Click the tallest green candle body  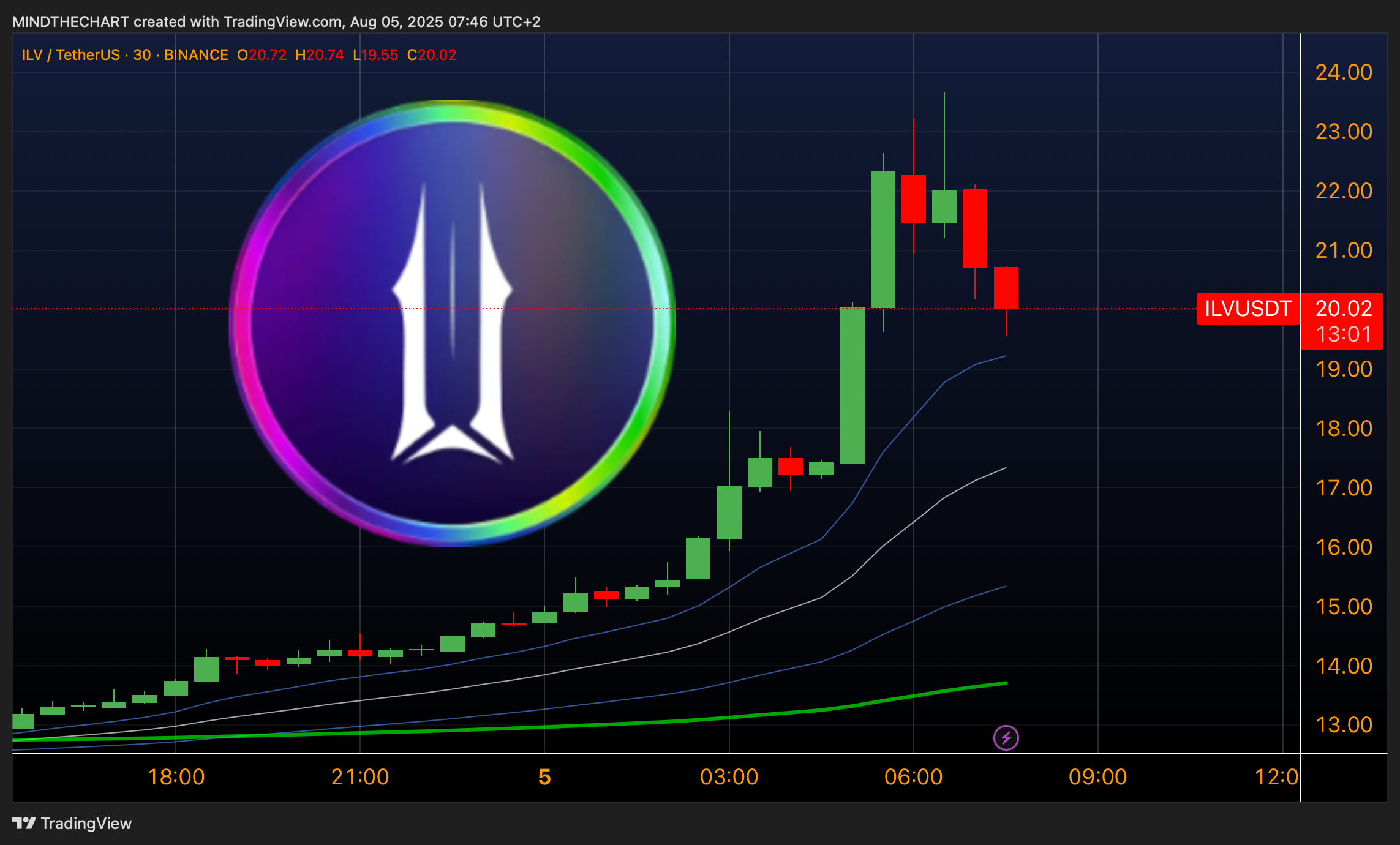(x=852, y=385)
